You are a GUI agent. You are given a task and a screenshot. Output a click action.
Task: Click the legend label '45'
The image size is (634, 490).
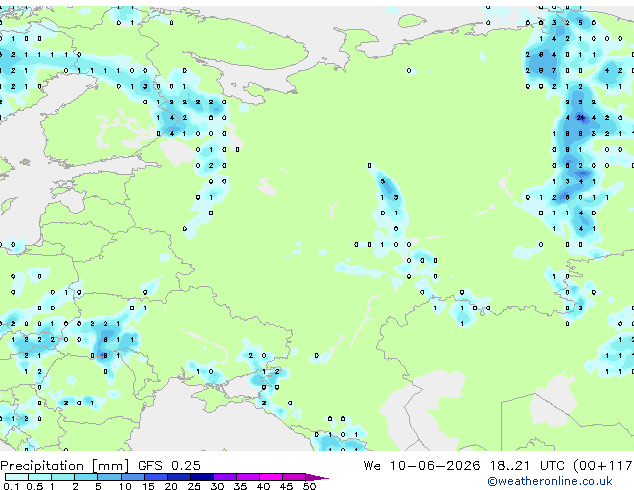pyautogui.click(x=287, y=486)
